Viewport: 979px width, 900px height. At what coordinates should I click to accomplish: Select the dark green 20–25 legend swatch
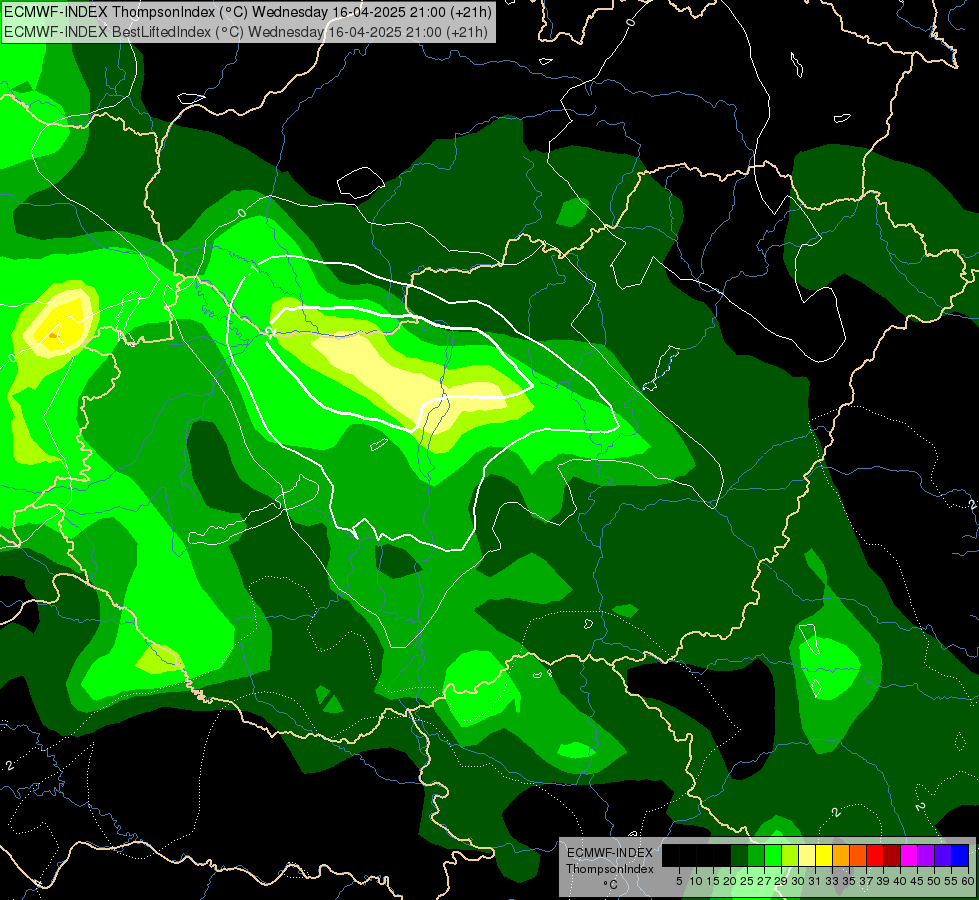pyautogui.click(x=739, y=856)
